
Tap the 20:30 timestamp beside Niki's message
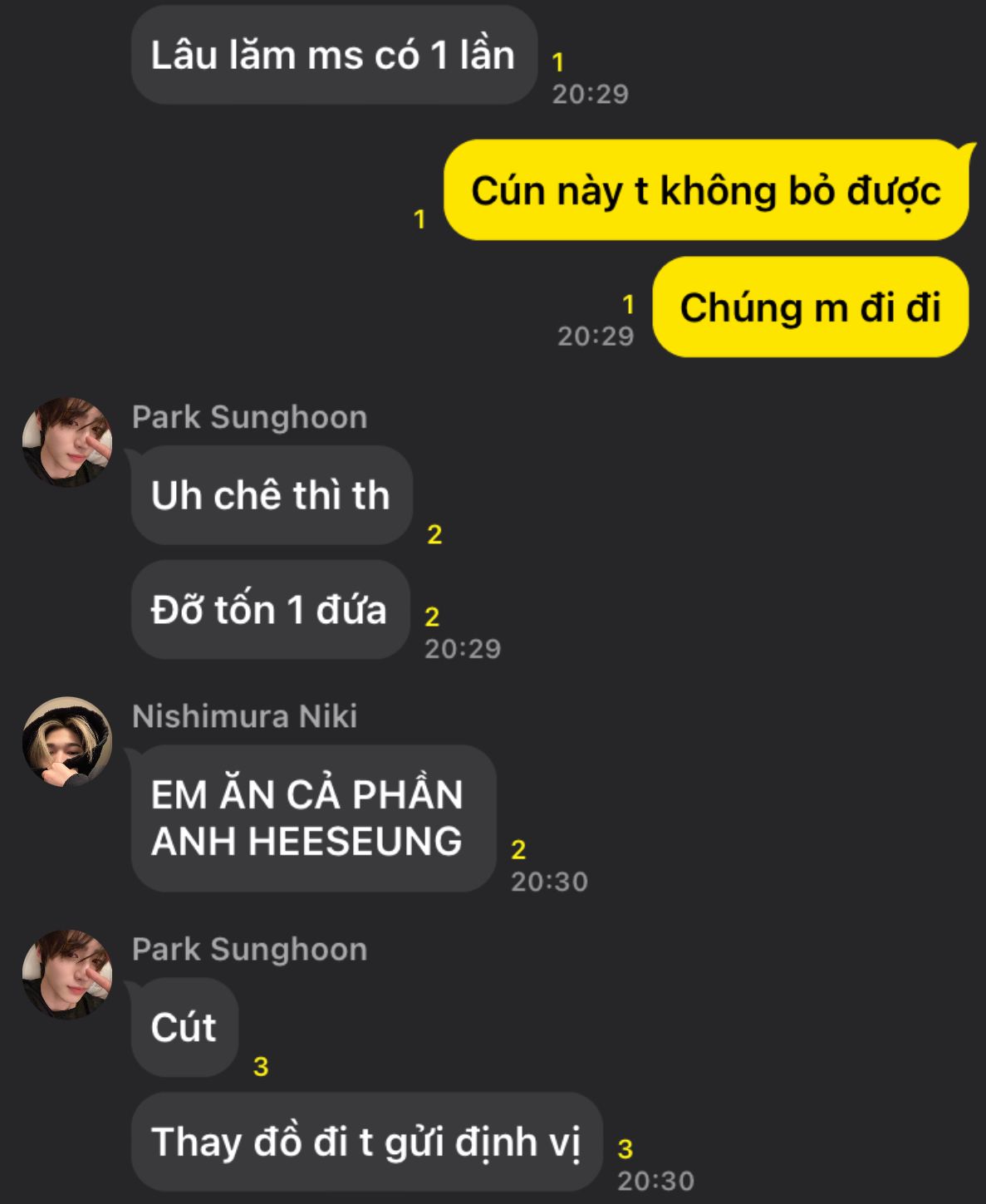coord(549,881)
